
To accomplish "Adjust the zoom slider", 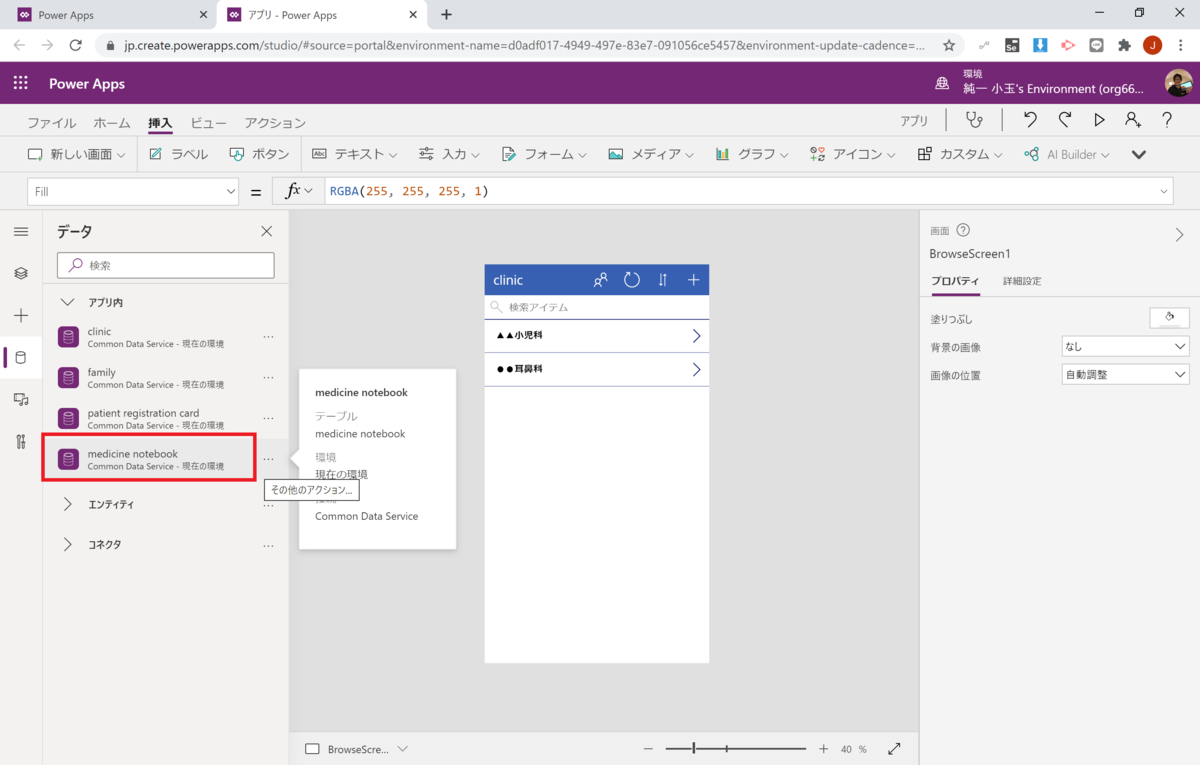I will pos(736,748).
